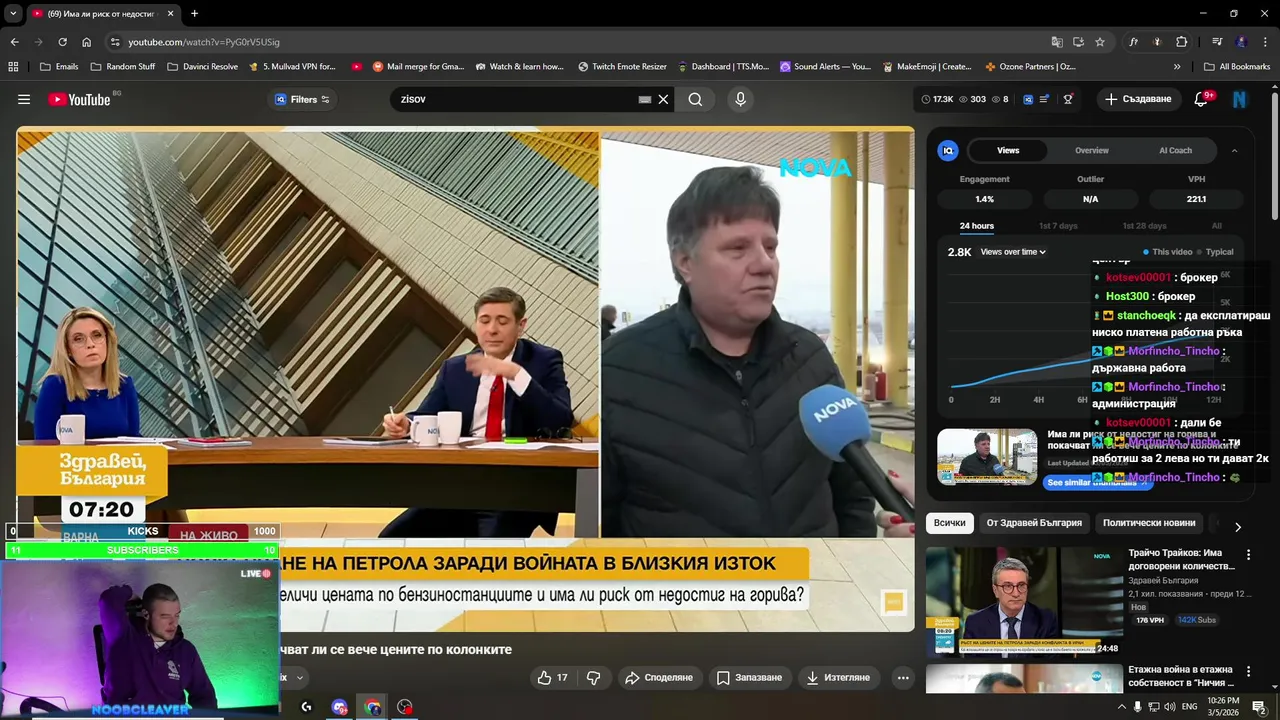Open the N channel avatar menu
This screenshot has height=720, width=1280.
coord(1240,99)
